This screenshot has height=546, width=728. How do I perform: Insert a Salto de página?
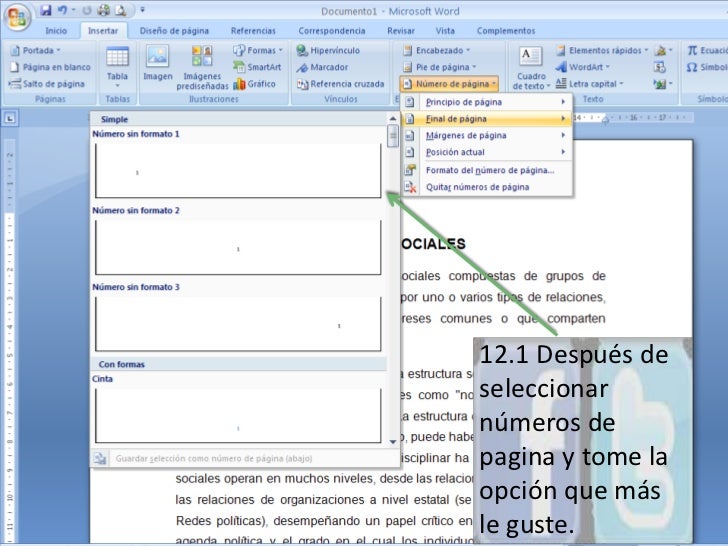click(47, 84)
